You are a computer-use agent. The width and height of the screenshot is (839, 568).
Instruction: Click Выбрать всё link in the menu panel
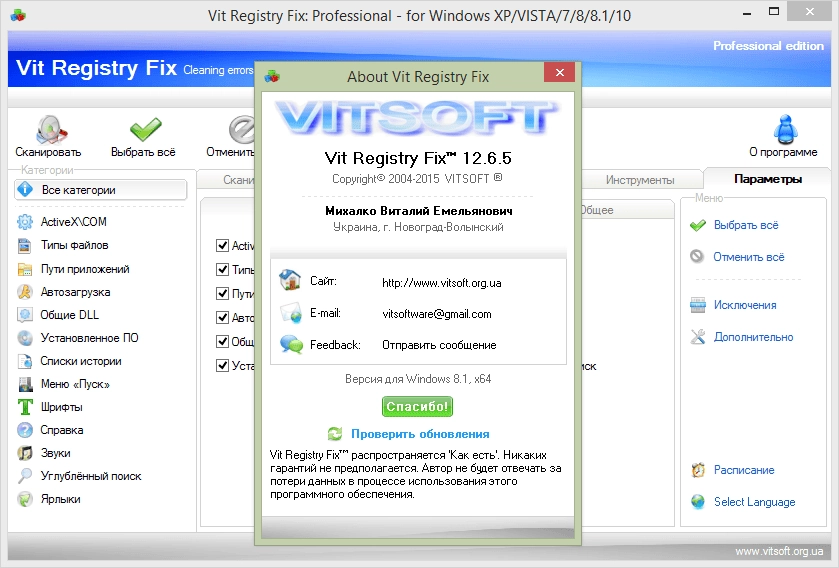746,225
